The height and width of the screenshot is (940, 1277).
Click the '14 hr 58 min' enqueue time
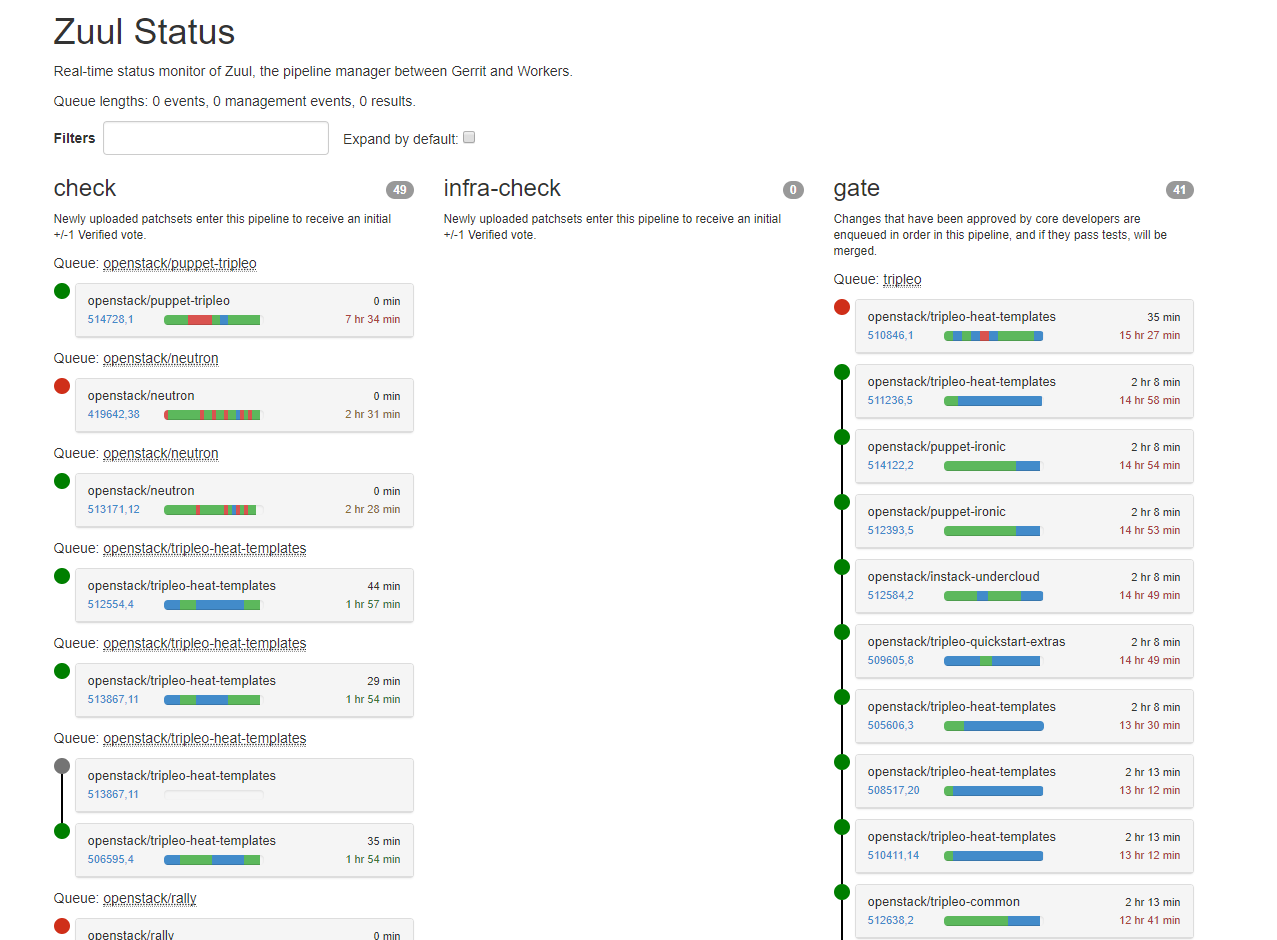pos(1150,400)
